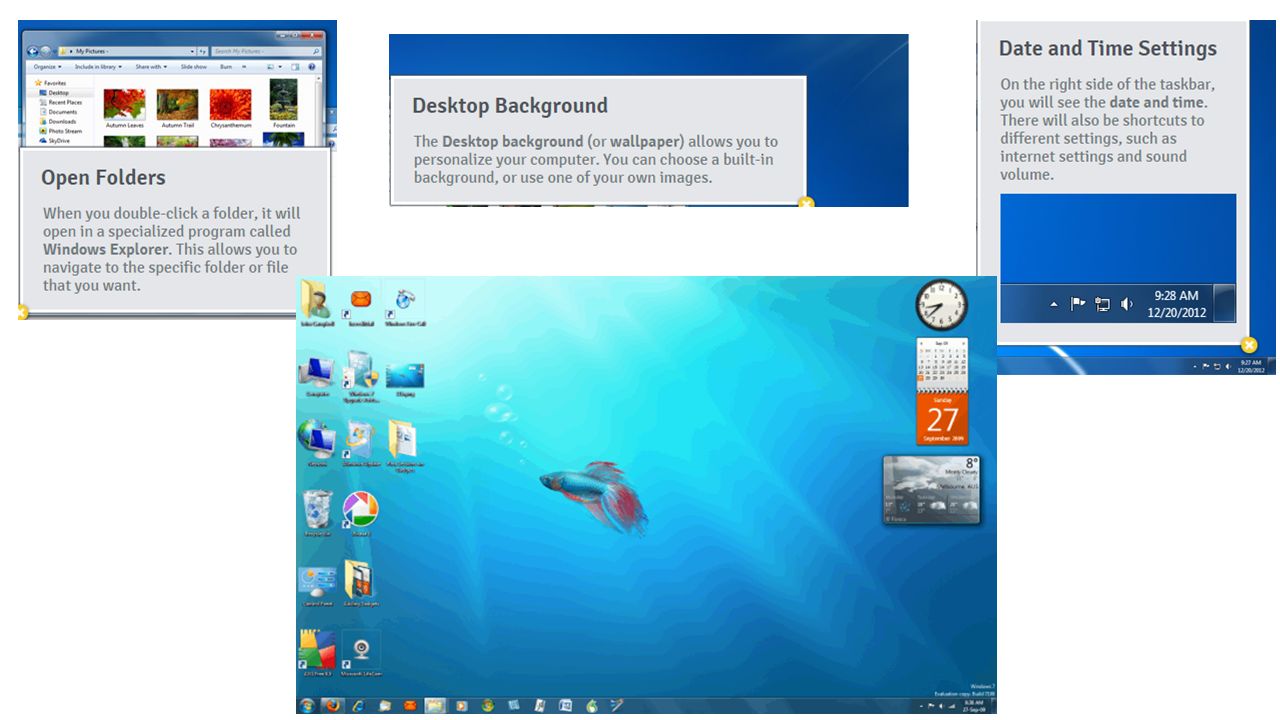The image size is (1280, 720).
Task: Open the Include in library dropdown
Action: tap(98, 67)
